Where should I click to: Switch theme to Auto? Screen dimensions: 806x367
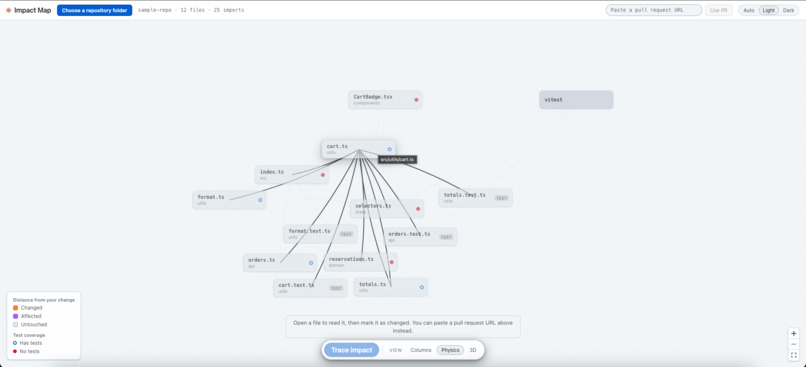(749, 10)
